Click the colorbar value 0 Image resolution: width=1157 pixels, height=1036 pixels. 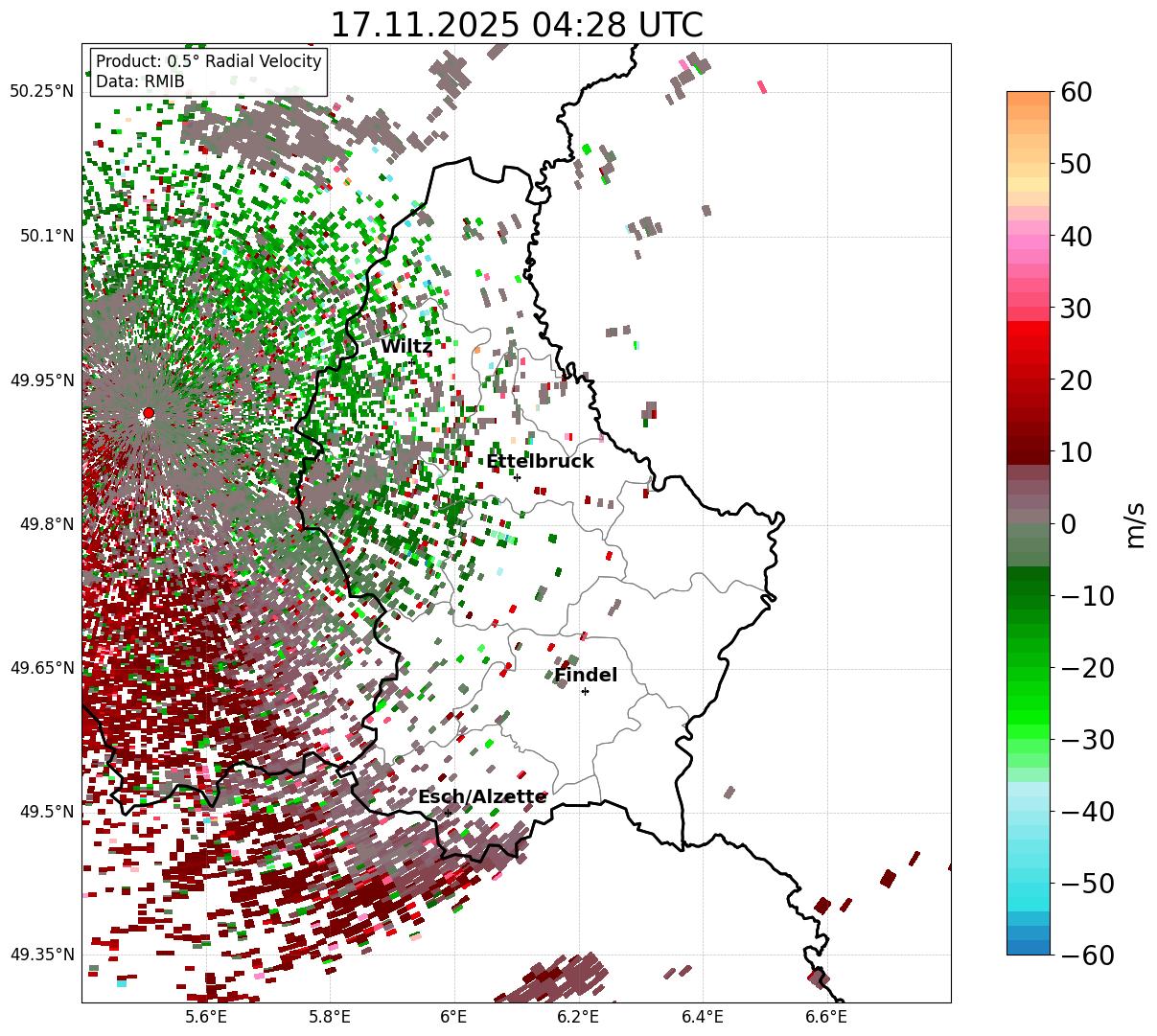tap(1068, 524)
